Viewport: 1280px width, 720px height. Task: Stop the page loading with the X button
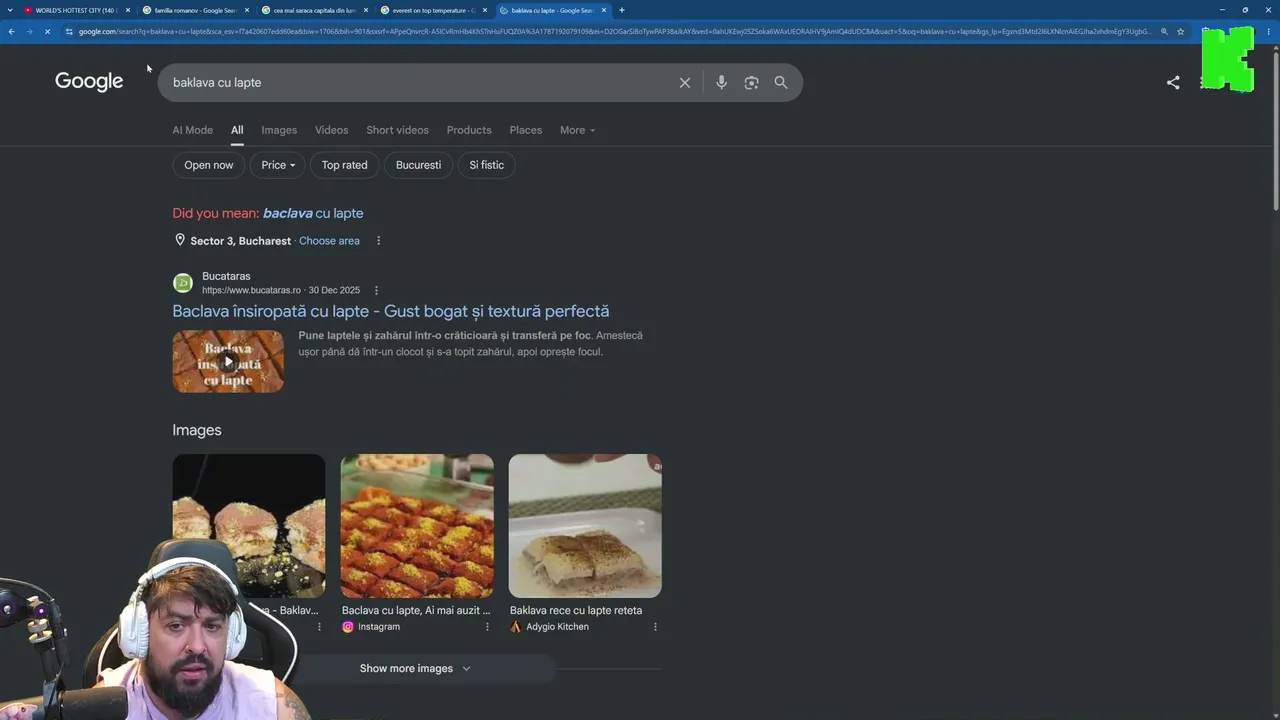click(x=47, y=32)
